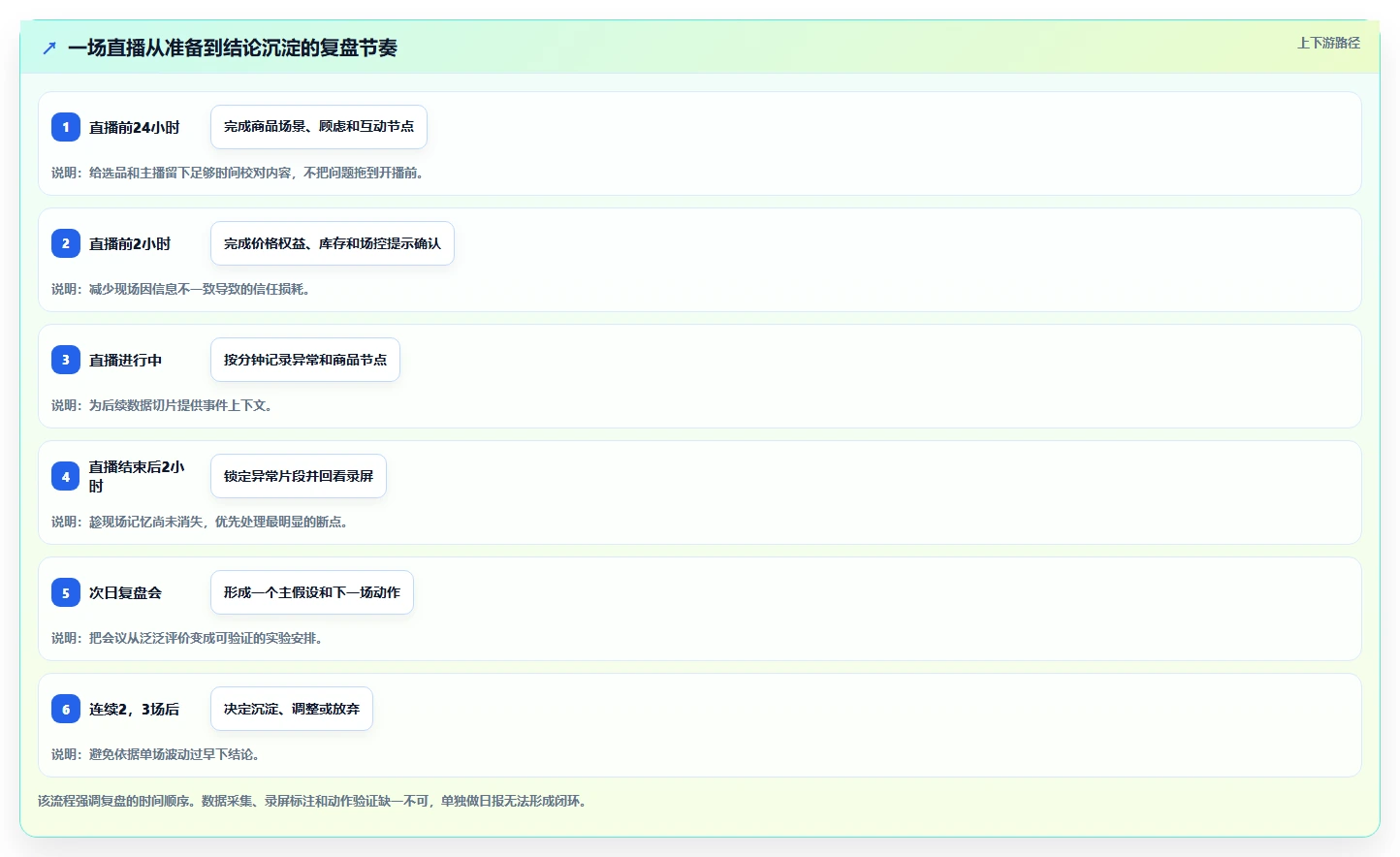Click the 锁定异常片段并回看录屏 chip
1400x857 pixels.
coord(299,476)
